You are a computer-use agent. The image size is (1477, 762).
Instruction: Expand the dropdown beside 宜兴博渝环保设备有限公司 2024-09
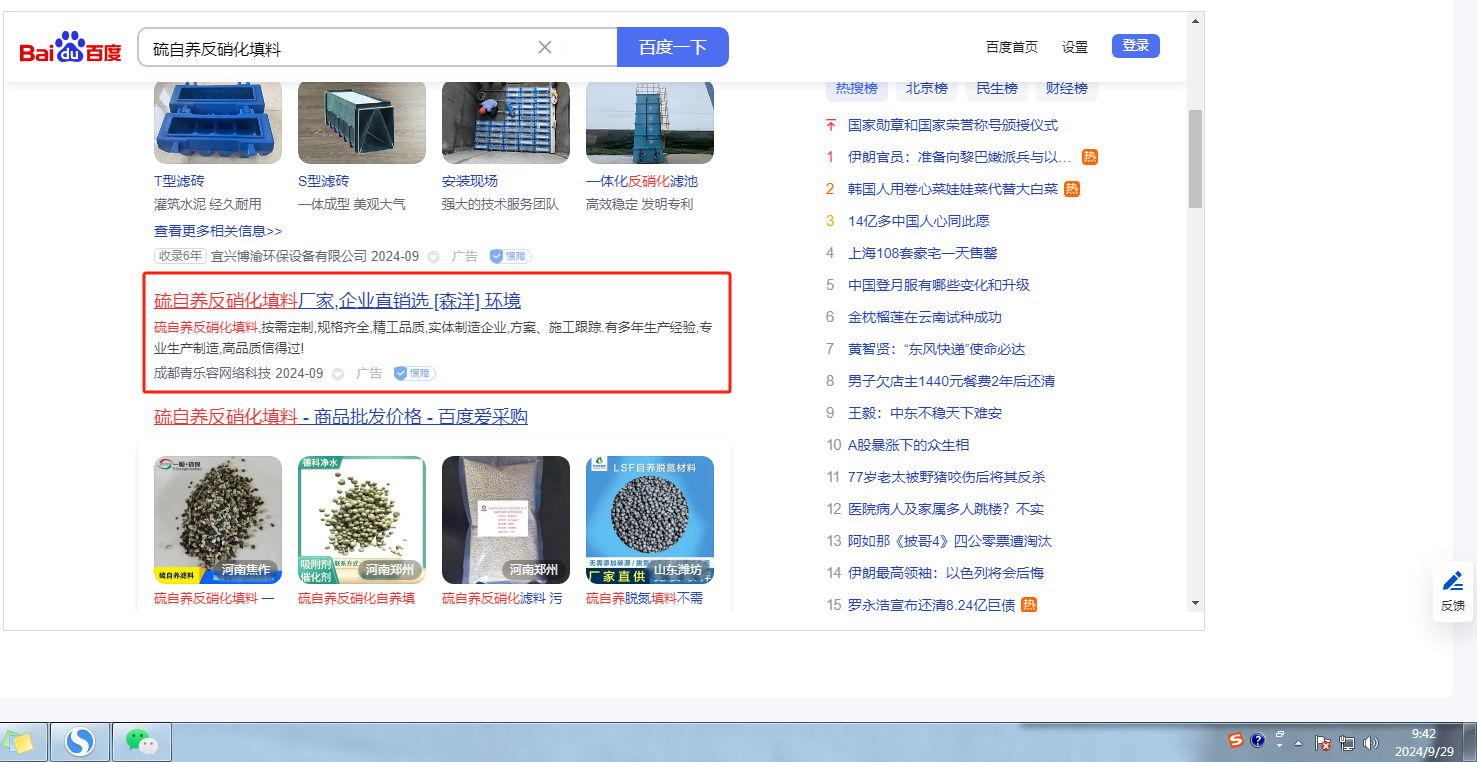coord(433,257)
